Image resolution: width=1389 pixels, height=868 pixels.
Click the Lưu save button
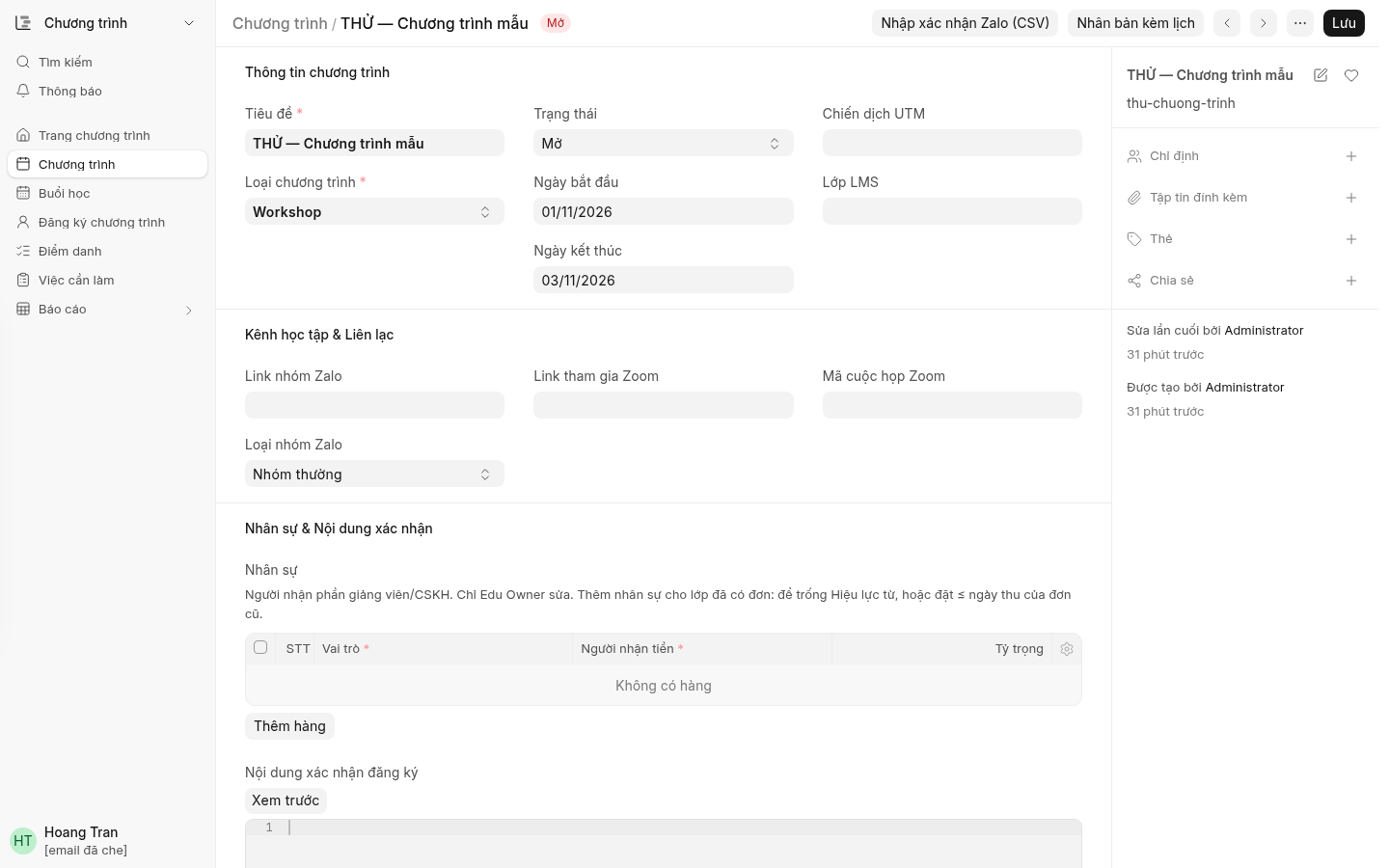(x=1344, y=23)
